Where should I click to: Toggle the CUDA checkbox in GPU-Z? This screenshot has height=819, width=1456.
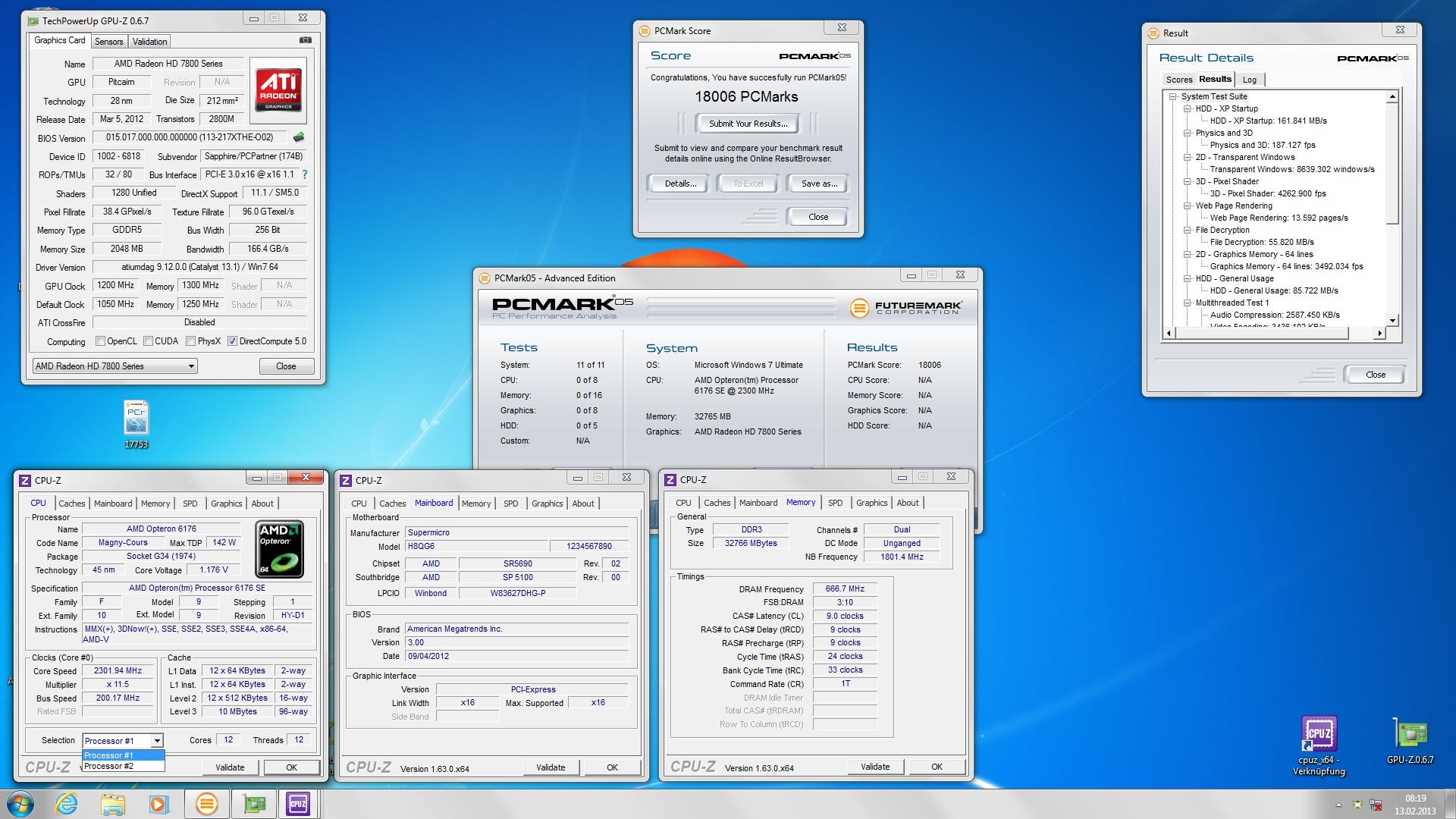[148, 341]
